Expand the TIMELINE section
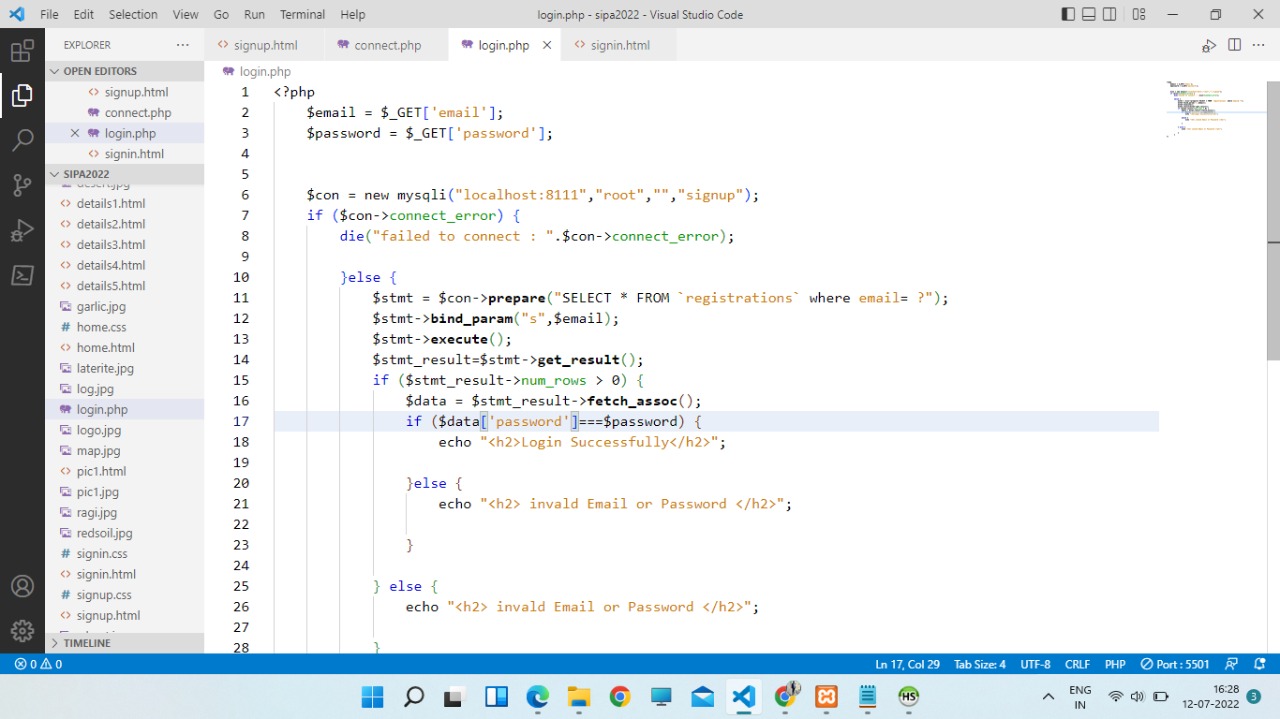The image size is (1280, 719). click(x=124, y=643)
